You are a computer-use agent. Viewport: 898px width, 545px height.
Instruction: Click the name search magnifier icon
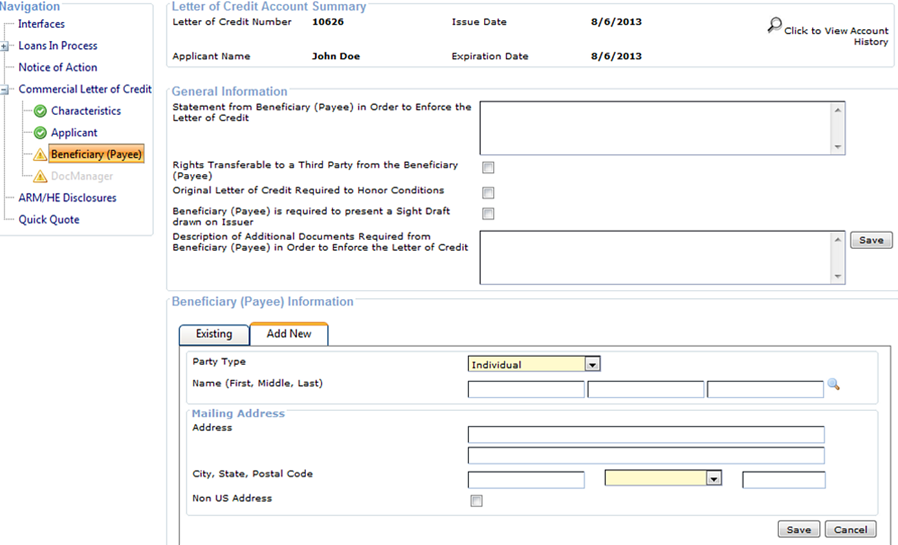[x=834, y=385]
